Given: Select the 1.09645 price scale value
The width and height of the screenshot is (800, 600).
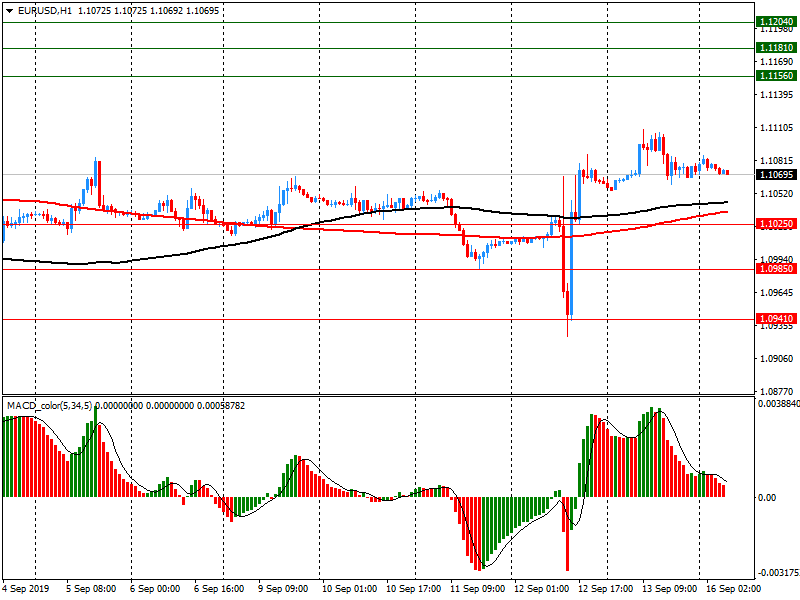Looking at the screenshot, I should click(777, 292).
